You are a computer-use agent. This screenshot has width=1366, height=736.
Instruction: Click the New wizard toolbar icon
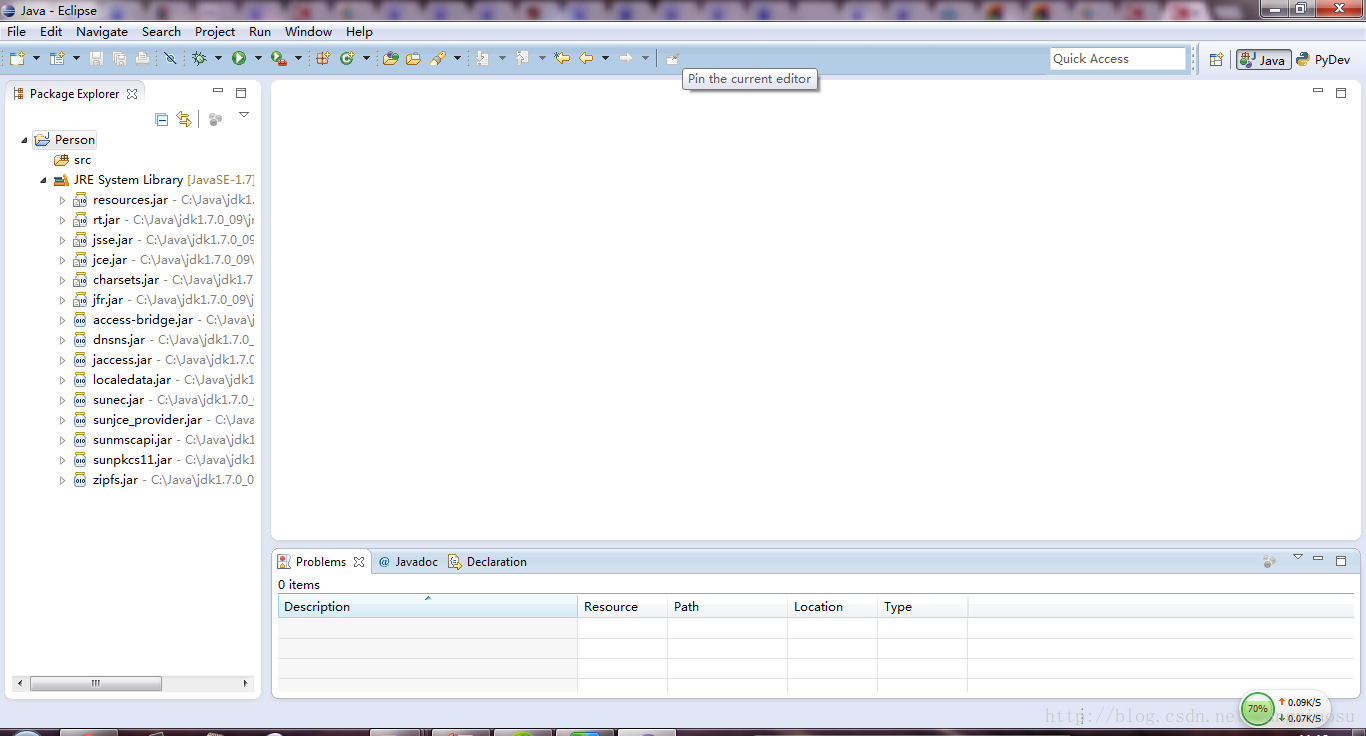point(18,59)
